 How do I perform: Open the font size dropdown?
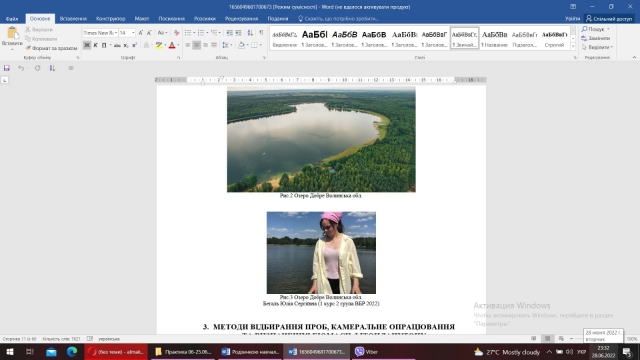pos(127,33)
